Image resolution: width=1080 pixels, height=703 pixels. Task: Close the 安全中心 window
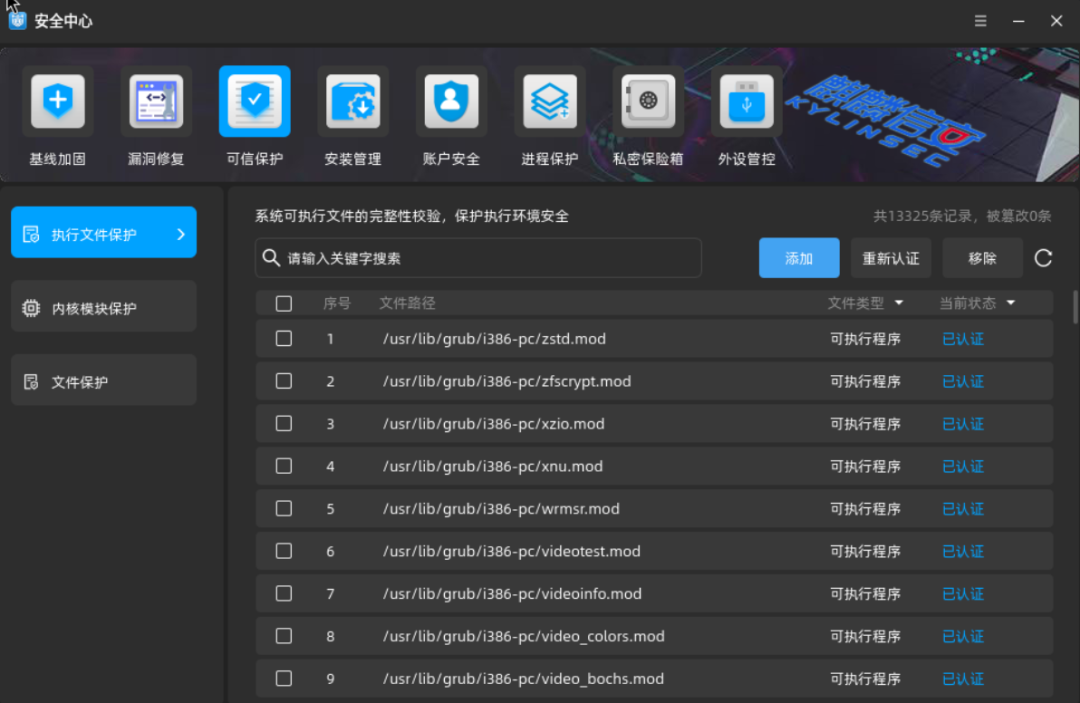(1056, 21)
